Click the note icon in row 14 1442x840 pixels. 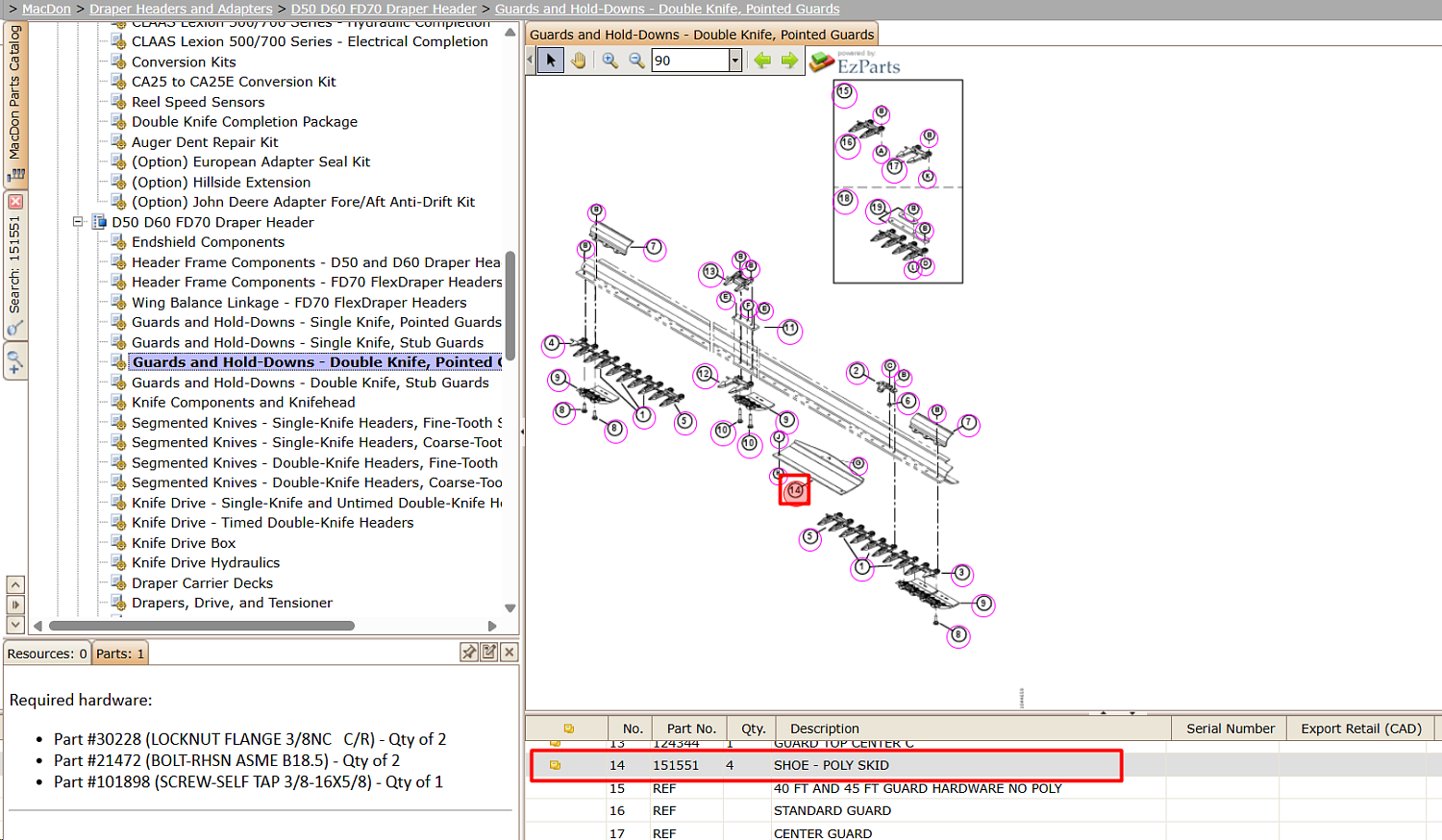pos(555,765)
